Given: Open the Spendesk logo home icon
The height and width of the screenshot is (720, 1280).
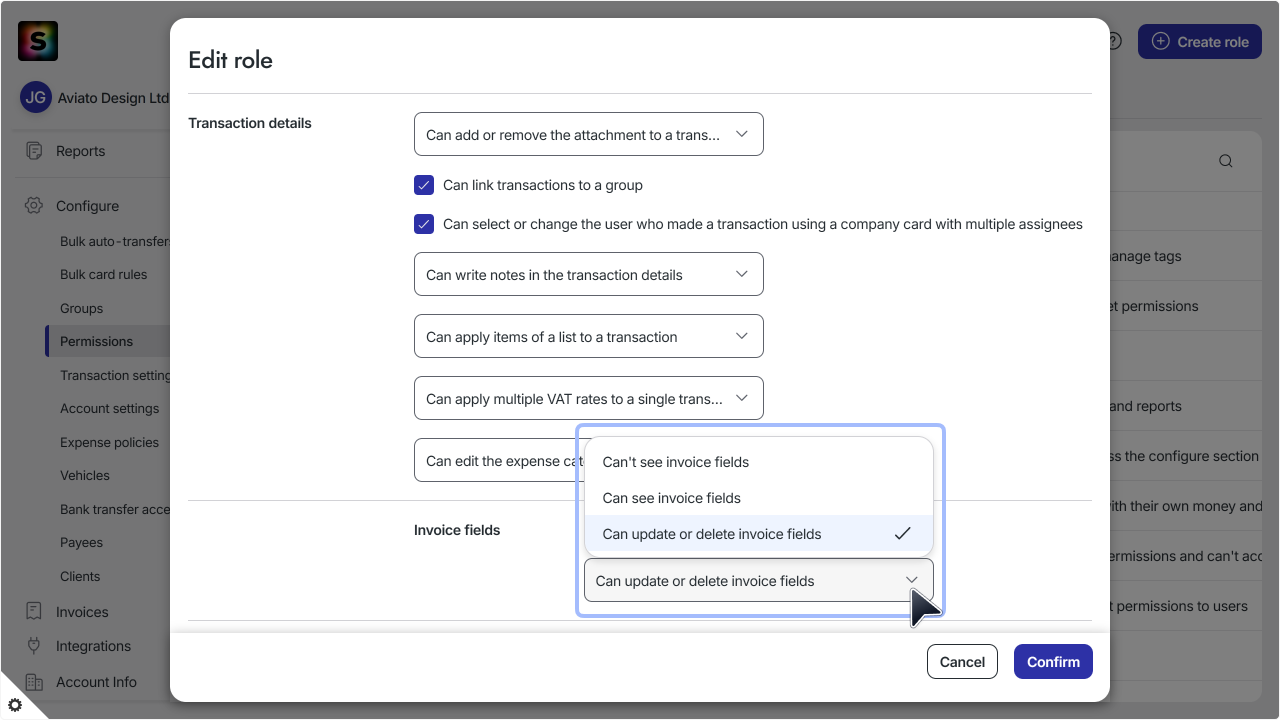Looking at the screenshot, I should click(x=38, y=41).
